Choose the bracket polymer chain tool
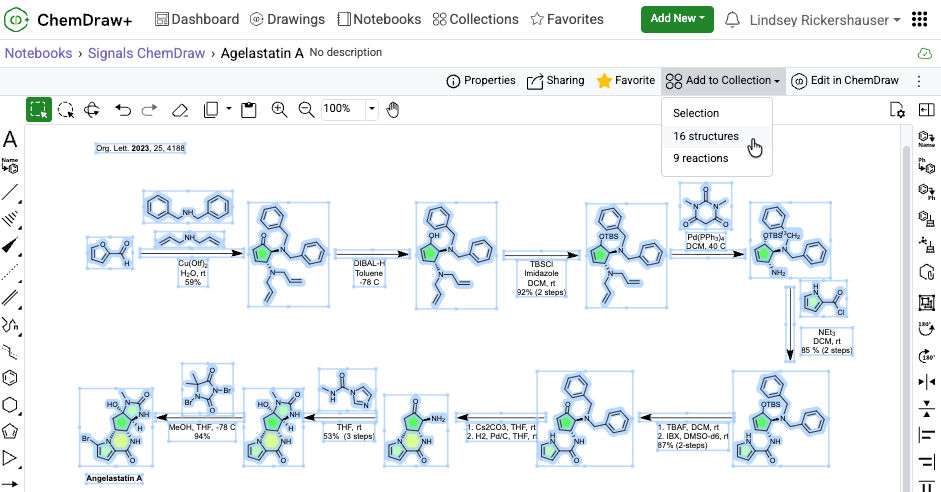 [x=10, y=325]
